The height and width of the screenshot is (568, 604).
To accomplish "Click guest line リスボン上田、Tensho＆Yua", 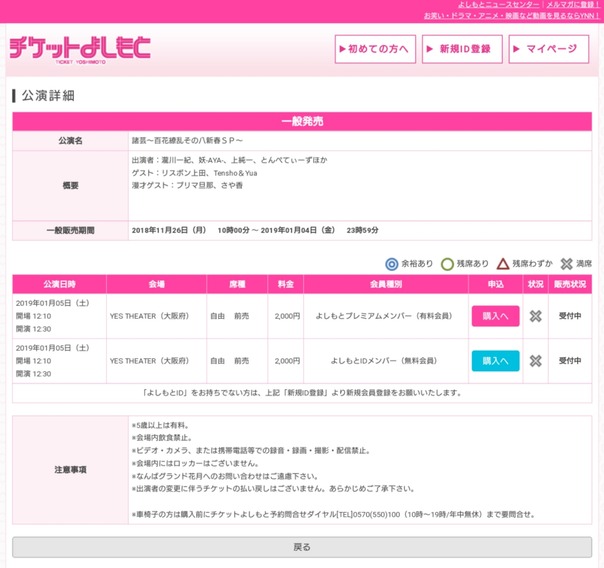I will [x=195, y=173].
